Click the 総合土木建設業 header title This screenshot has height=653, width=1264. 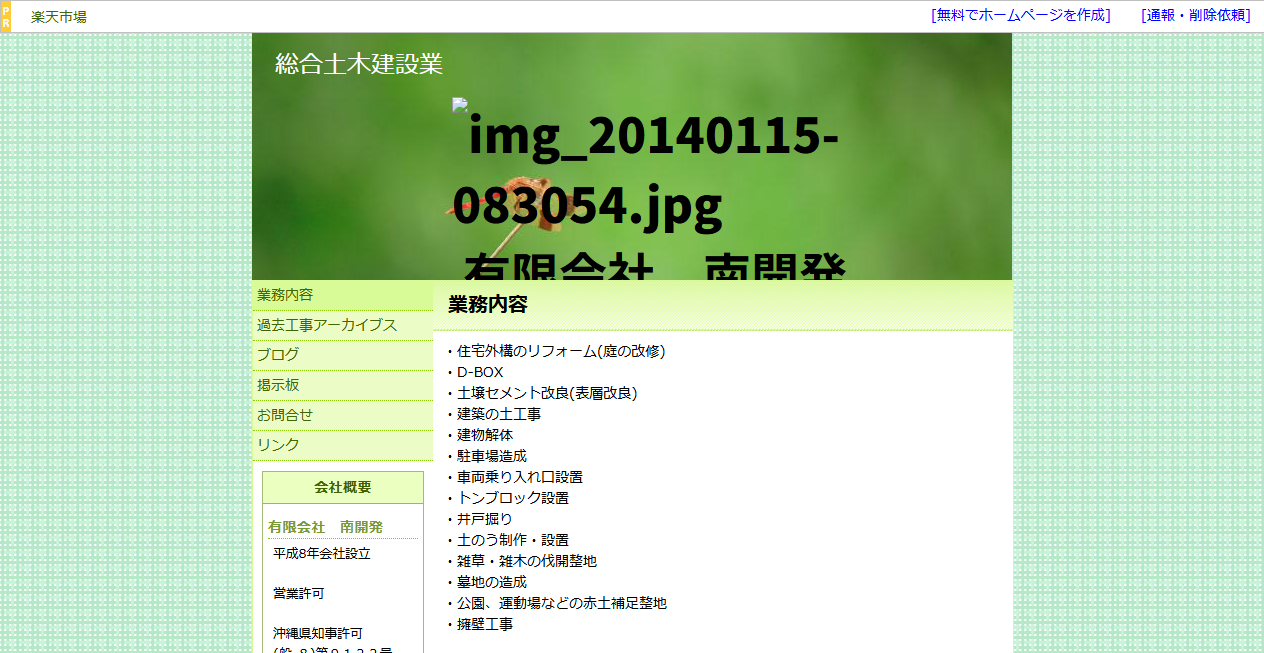pos(359,63)
